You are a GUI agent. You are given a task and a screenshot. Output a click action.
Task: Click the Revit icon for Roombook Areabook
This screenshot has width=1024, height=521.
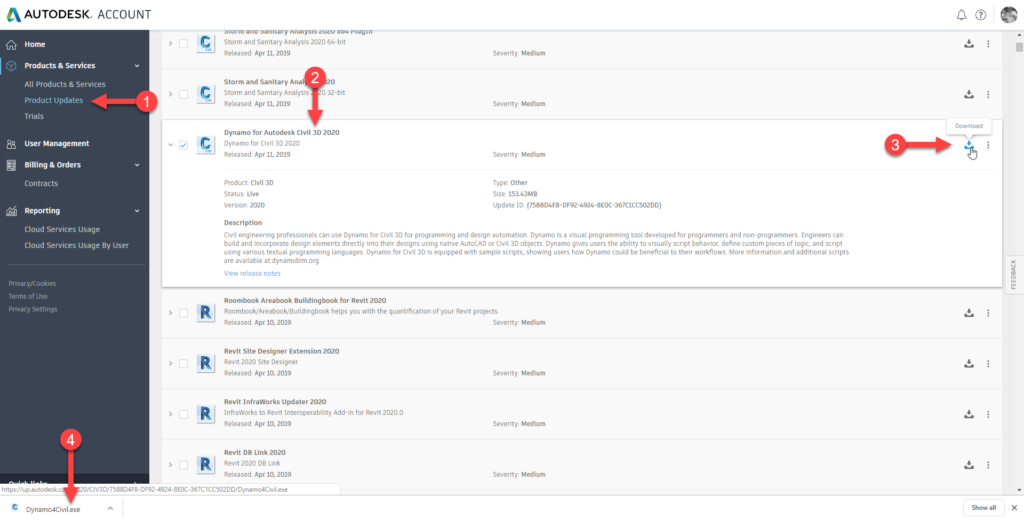pos(206,313)
